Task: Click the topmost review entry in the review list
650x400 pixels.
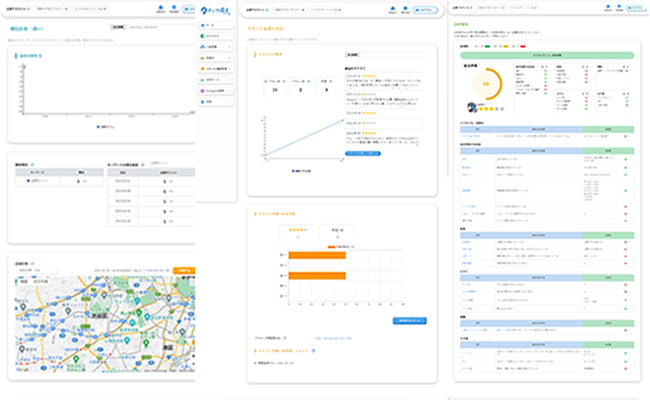Action: (383, 82)
